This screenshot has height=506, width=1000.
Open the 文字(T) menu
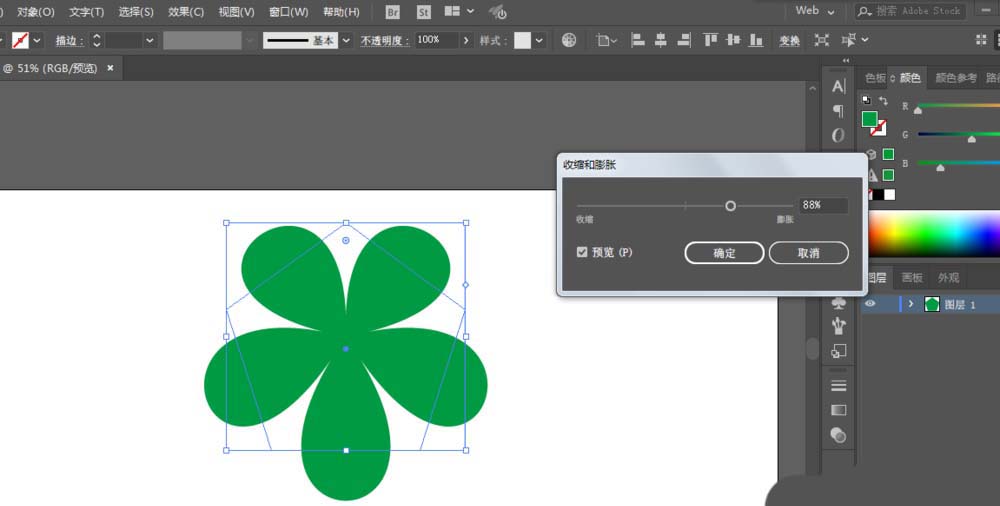click(86, 12)
